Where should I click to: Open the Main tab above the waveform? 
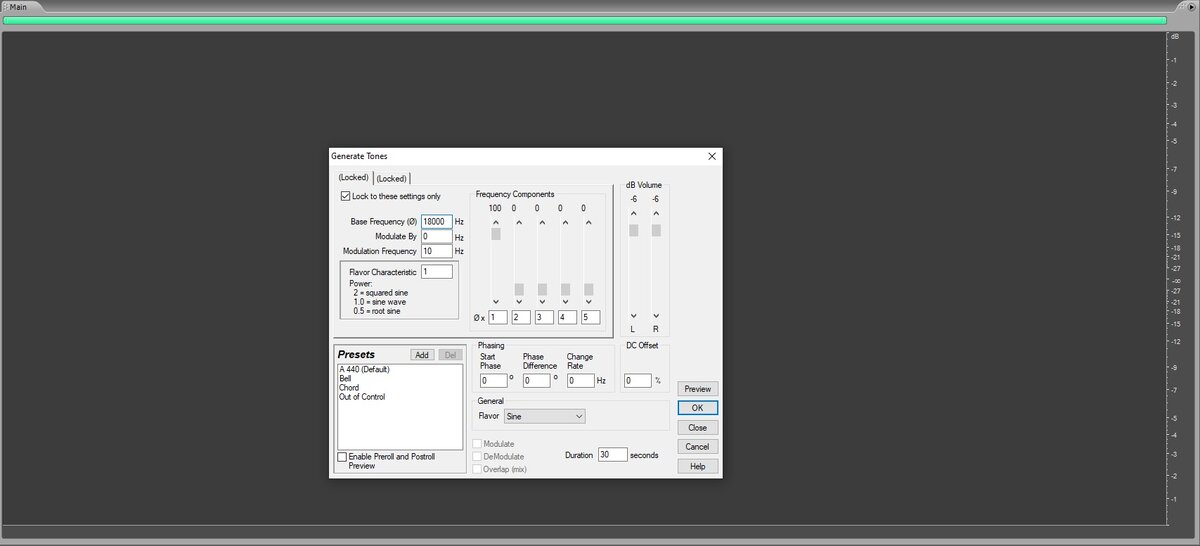click(x=18, y=6)
